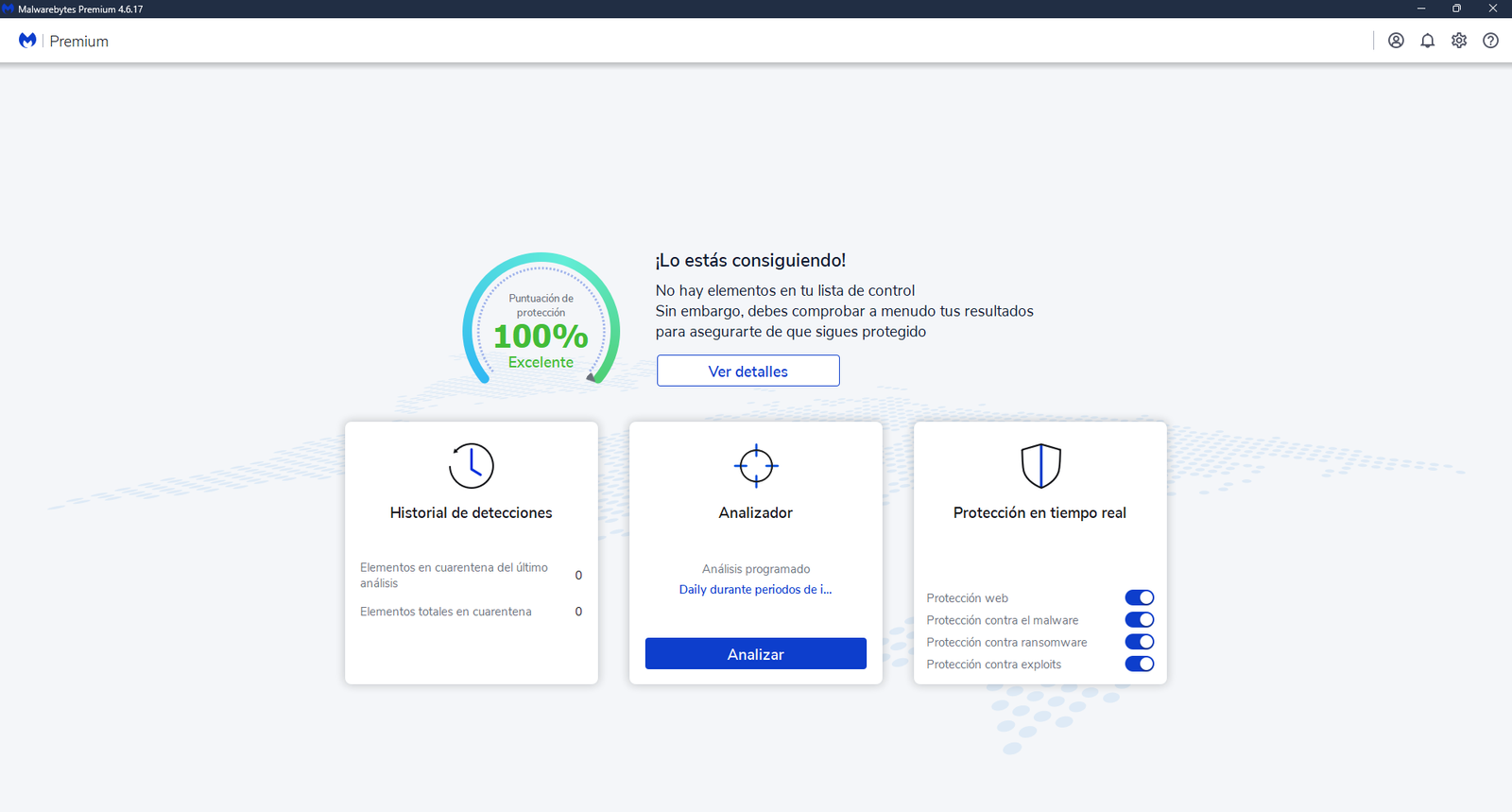Open the notifications bell
The height and width of the screenshot is (812, 1512).
1427,41
